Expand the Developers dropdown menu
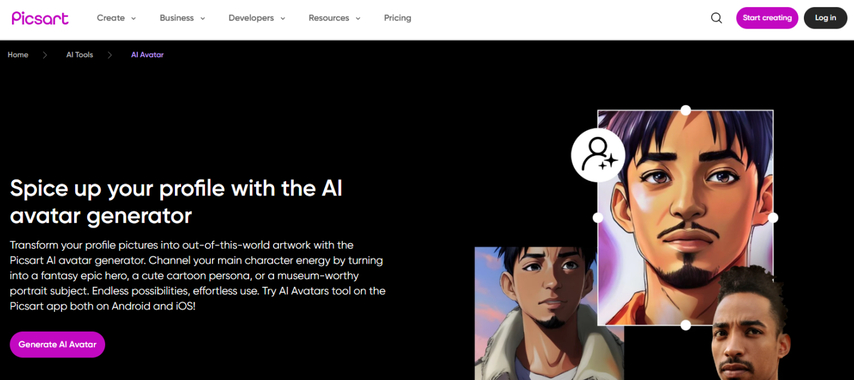This screenshot has width=854, height=380. pos(257,18)
